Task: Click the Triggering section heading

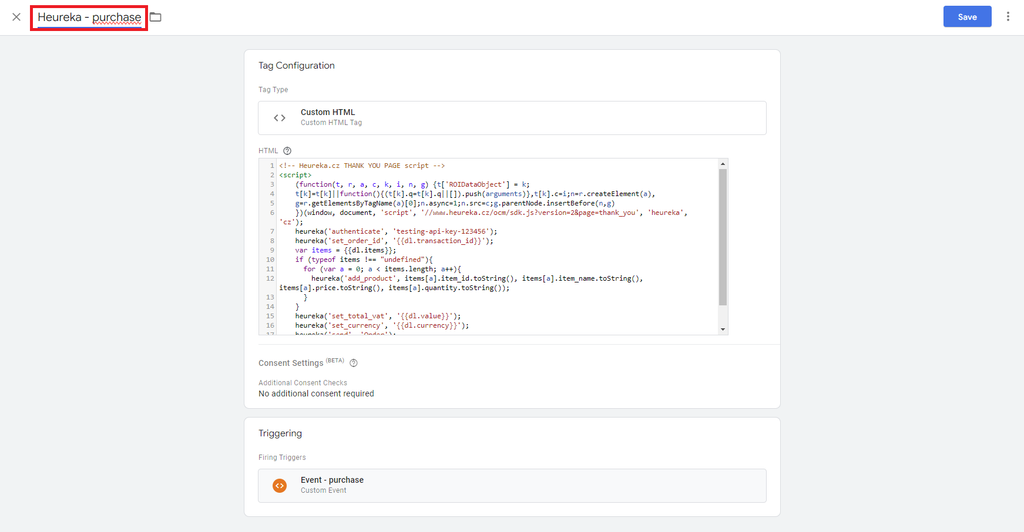Action: coord(280,433)
